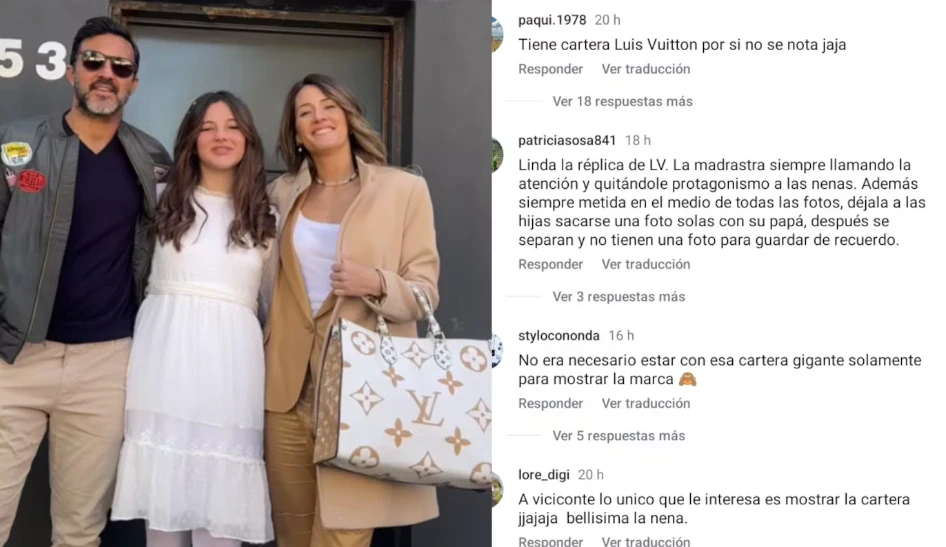Viewport: 946px width, 547px height.
Task: Open paqui.1978 profile avatar
Action: [498, 34]
